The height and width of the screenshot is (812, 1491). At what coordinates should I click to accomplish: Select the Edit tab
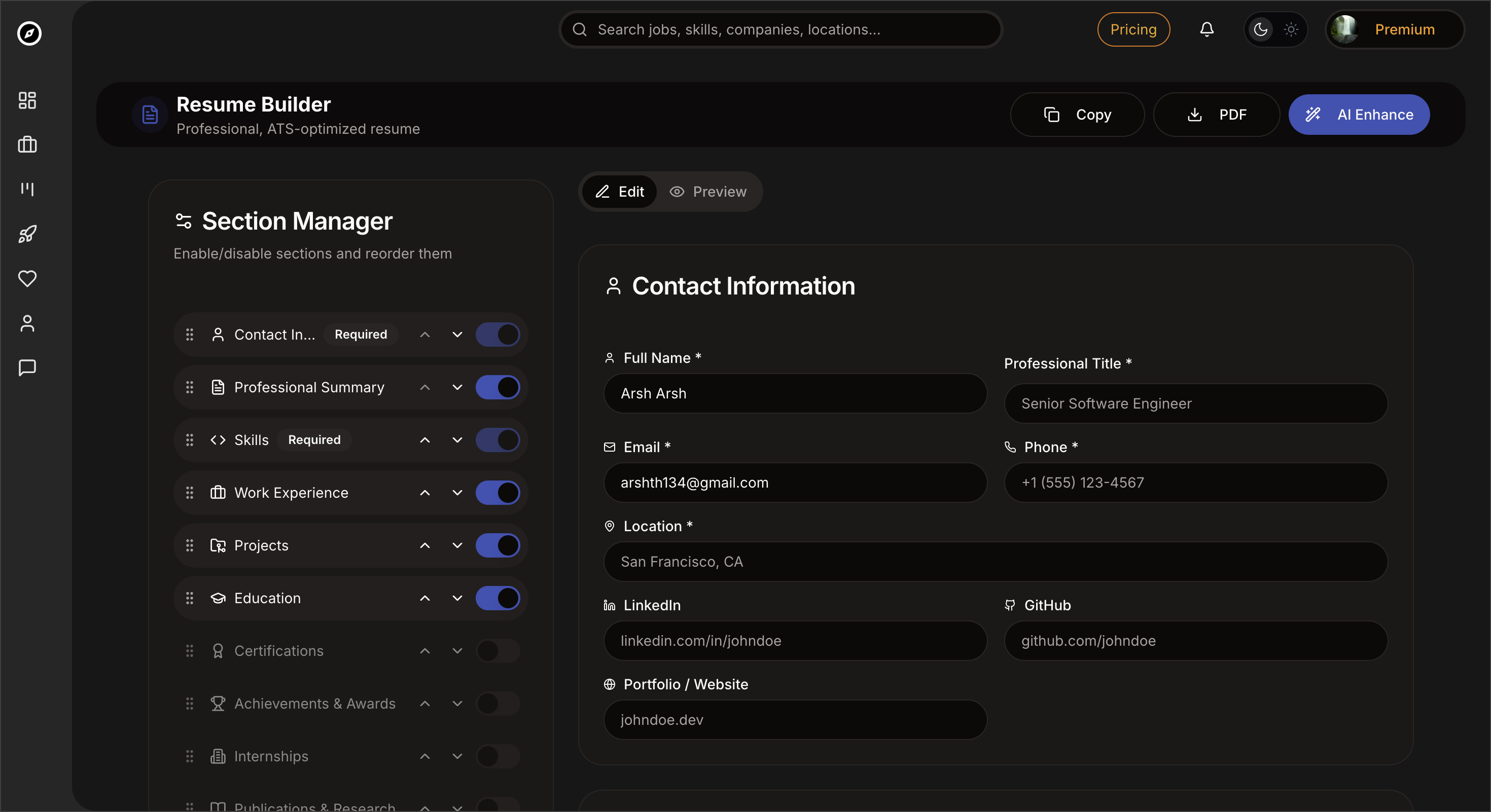(619, 192)
